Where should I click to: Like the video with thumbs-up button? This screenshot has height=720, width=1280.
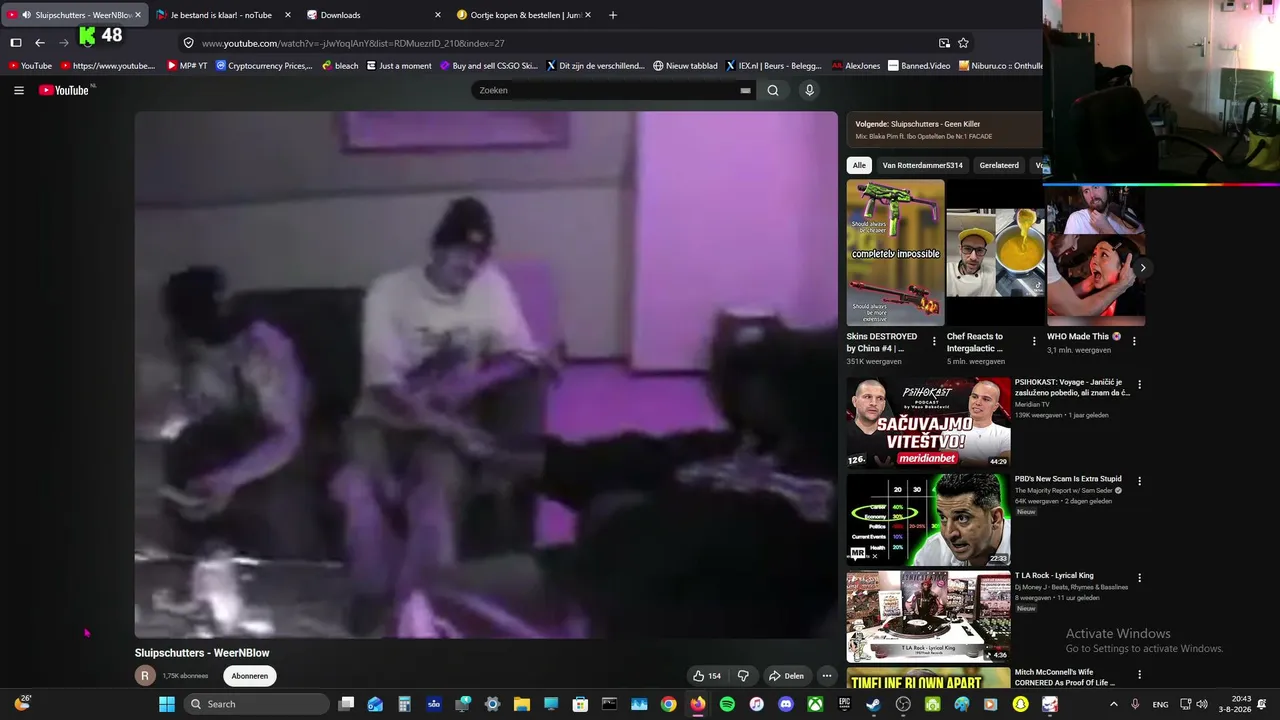pos(707,676)
